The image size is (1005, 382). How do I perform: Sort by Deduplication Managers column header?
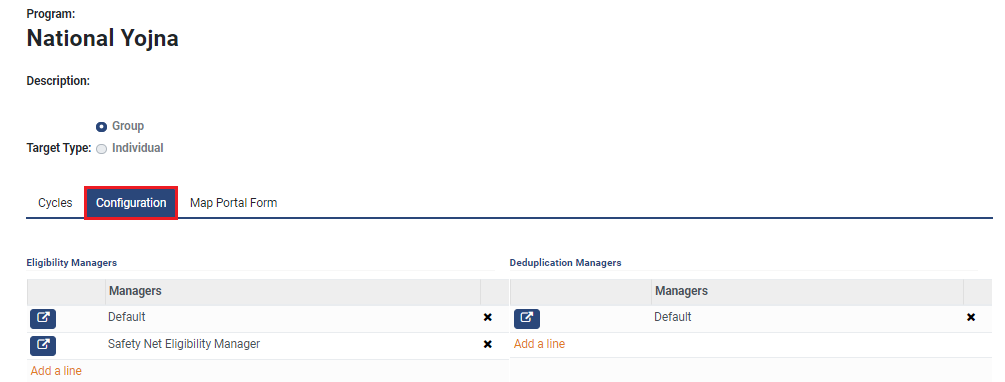pos(681,291)
